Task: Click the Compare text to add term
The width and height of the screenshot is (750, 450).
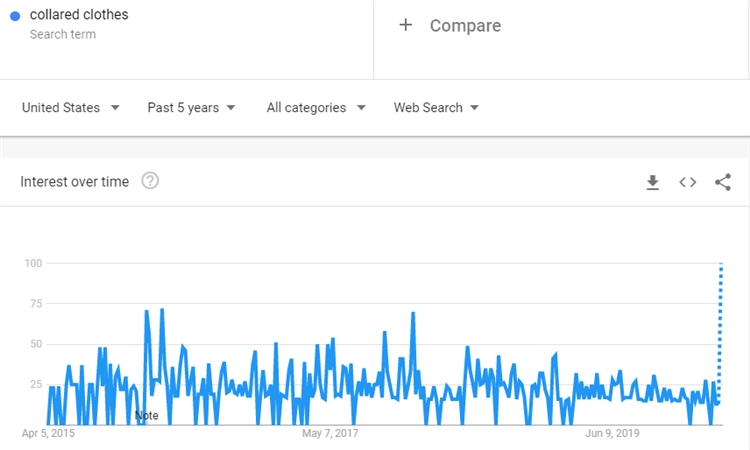Action: (465, 25)
